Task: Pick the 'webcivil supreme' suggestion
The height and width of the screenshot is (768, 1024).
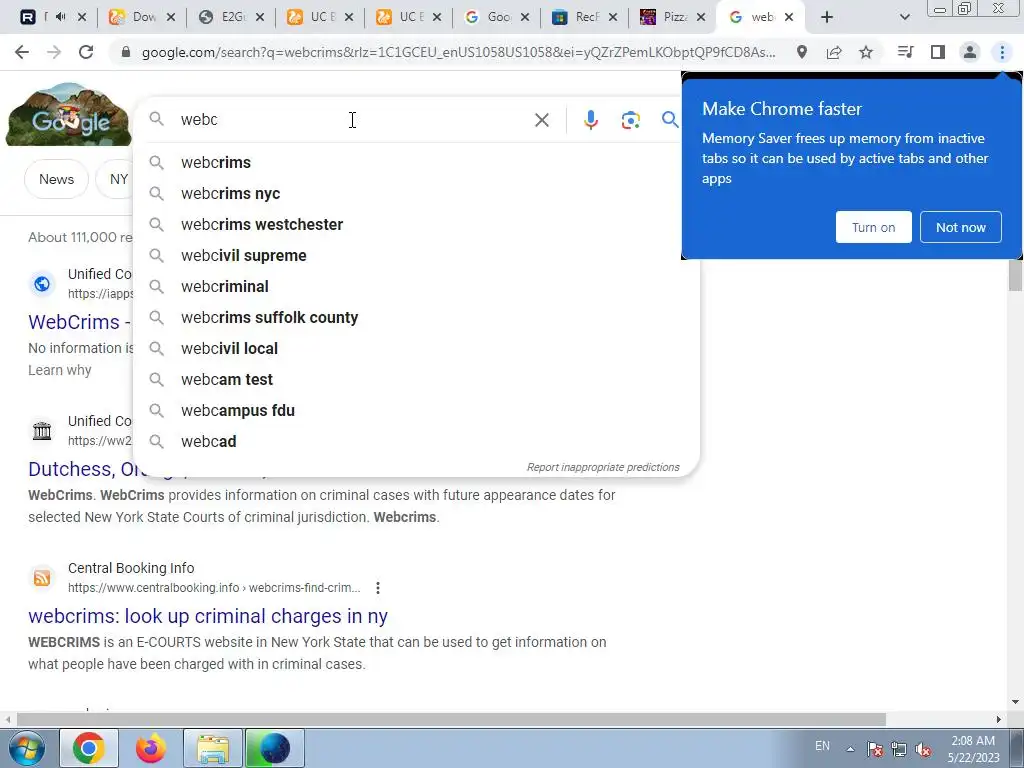Action: coord(416,255)
